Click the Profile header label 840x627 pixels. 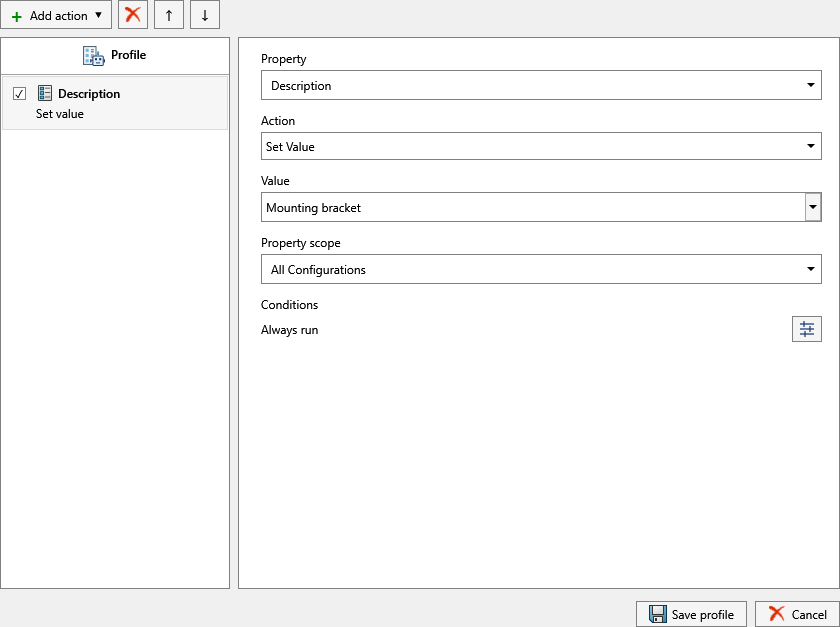click(129, 55)
